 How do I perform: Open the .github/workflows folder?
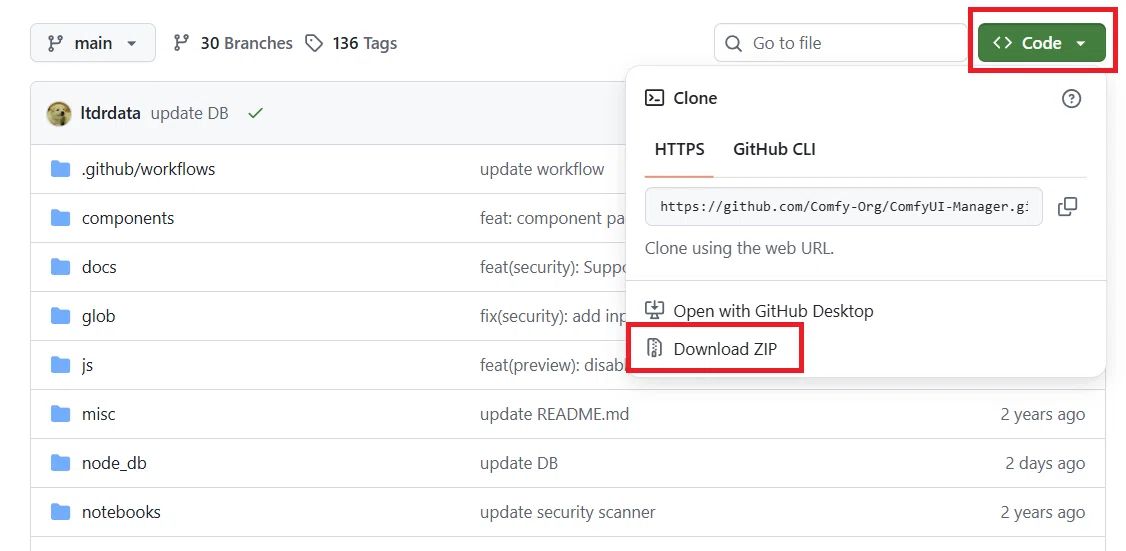(x=148, y=169)
